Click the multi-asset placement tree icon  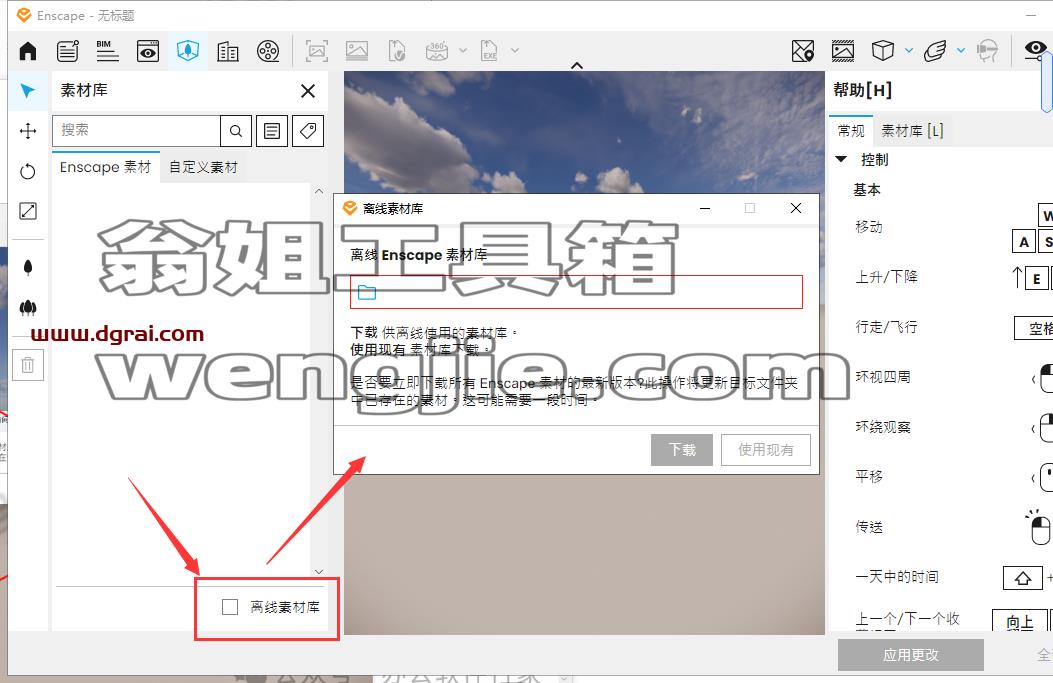pyautogui.click(x=28, y=308)
